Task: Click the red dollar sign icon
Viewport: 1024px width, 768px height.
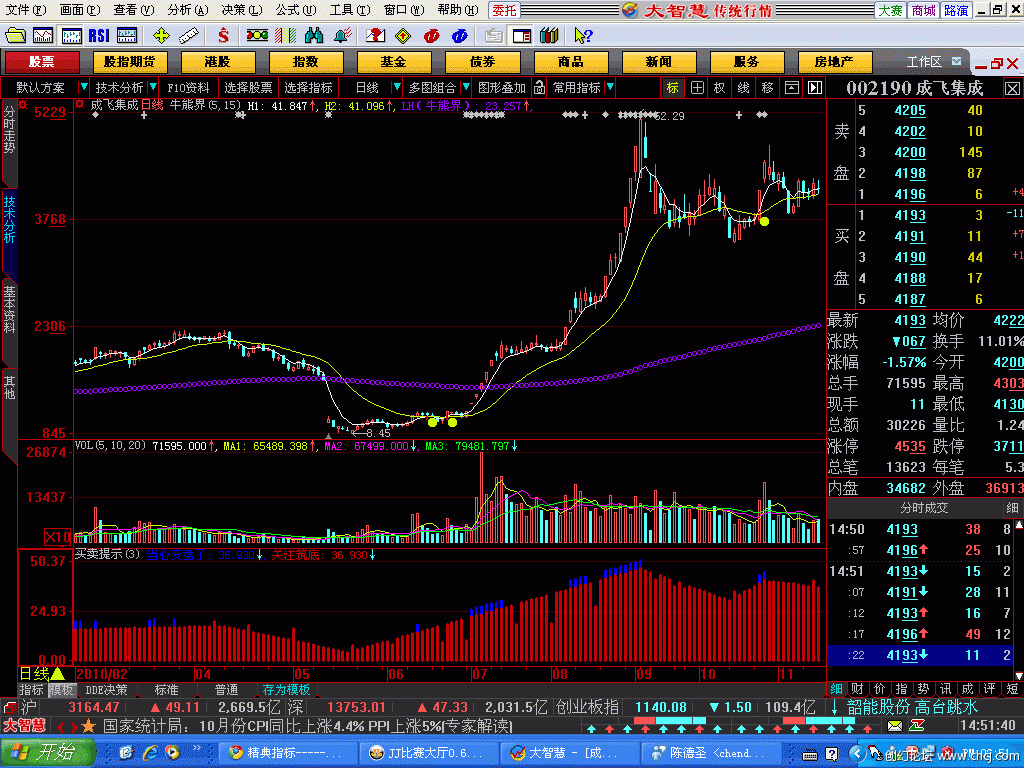Action: pyautogui.click(x=223, y=35)
